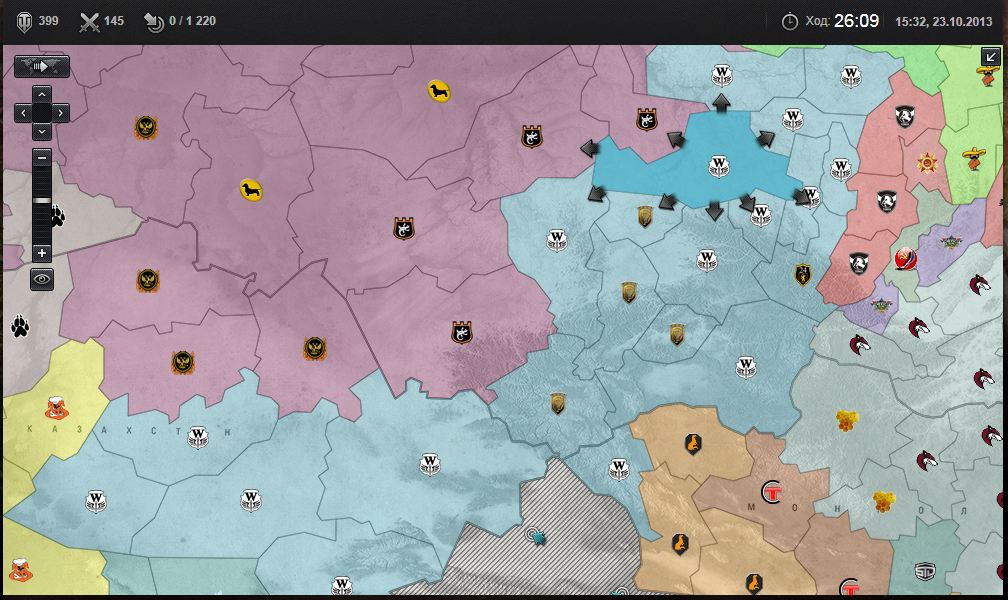Select the W emblem in the top-right blue province
1008x600 pixels.
[851, 77]
